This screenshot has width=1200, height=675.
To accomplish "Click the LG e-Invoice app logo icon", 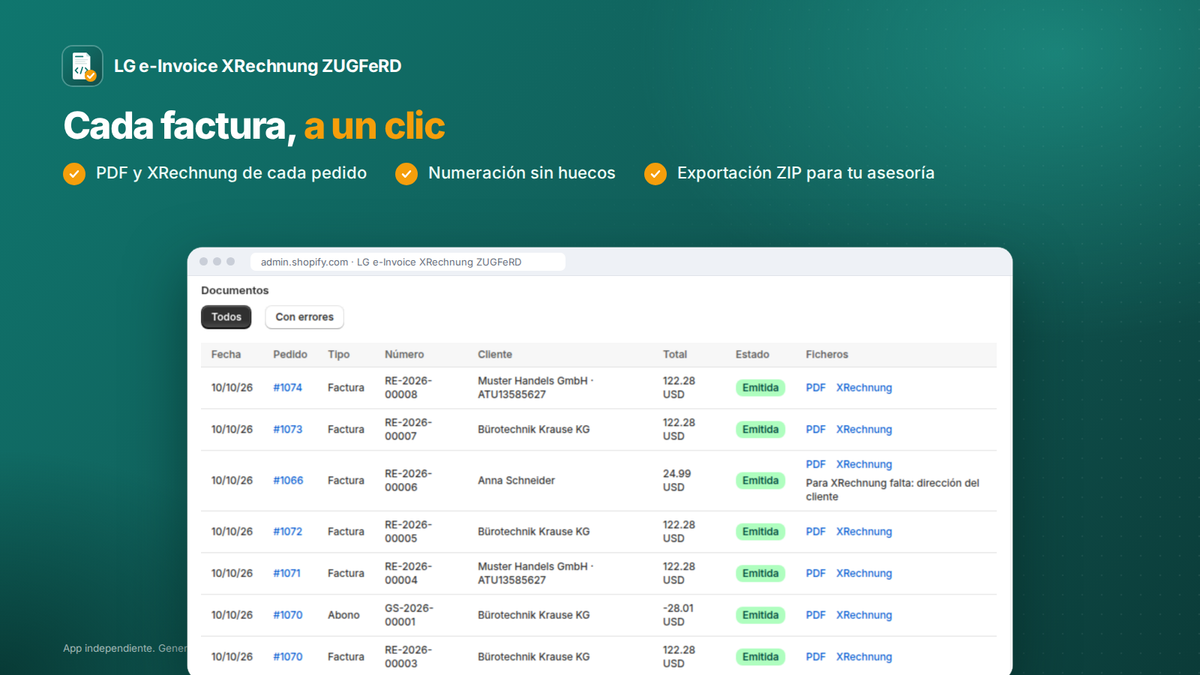I will [82, 66].
